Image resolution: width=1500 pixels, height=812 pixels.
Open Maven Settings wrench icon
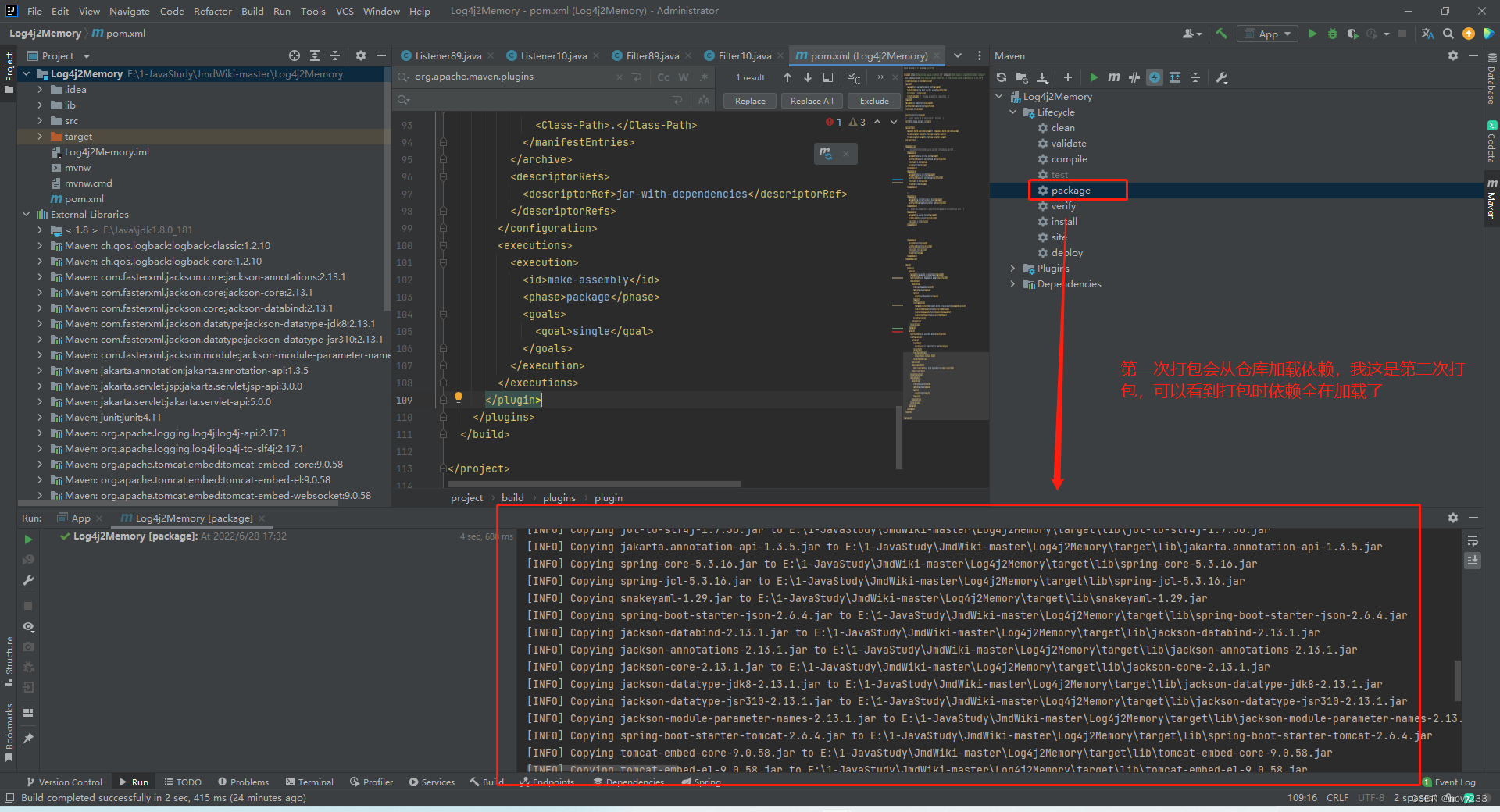pyautogui.click(x=1222, y=77)
